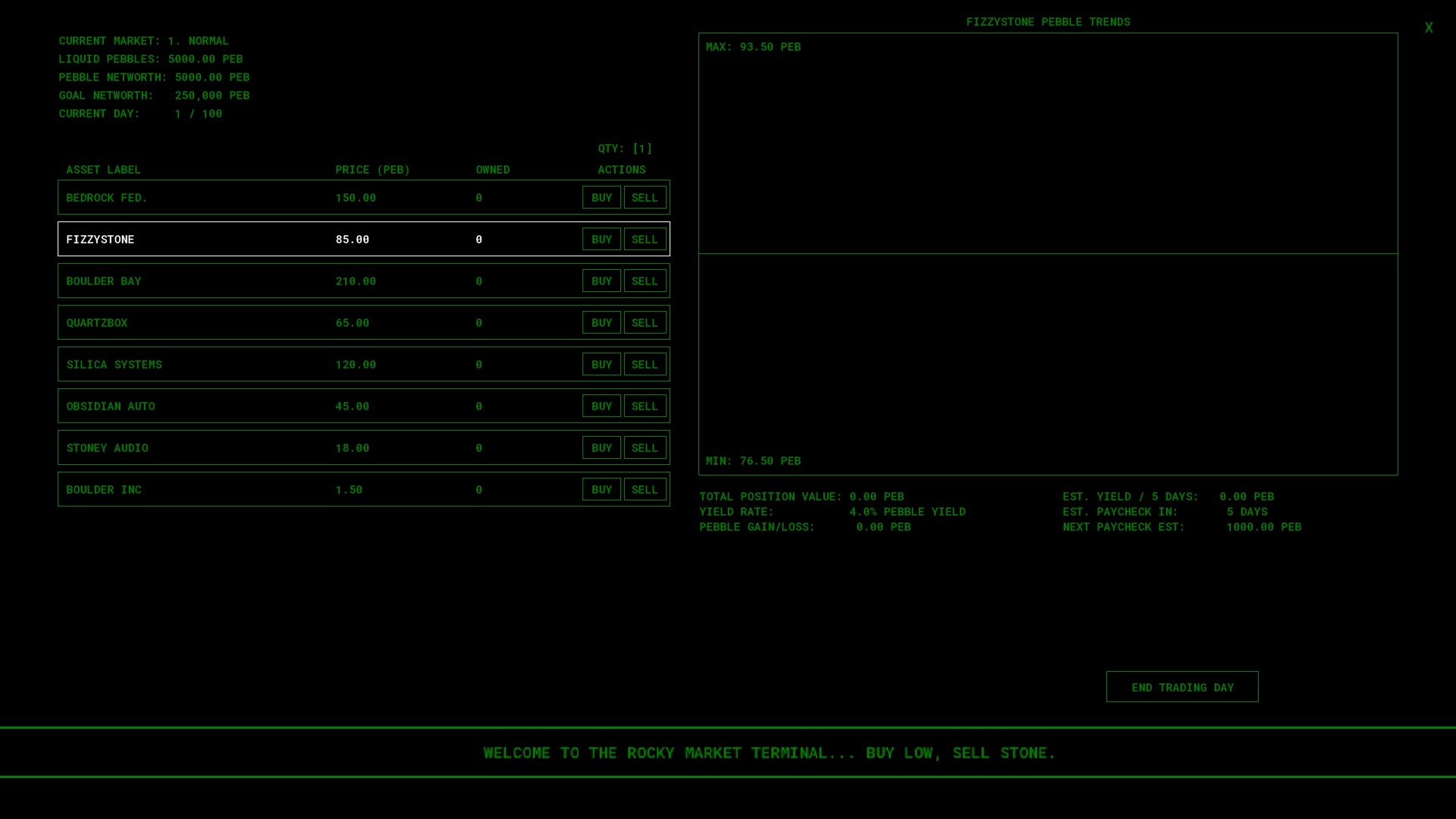This screenshot has width=1456, height=819.
Task: Select the Silica Systems asset row
Action: (x=364, y=364)
